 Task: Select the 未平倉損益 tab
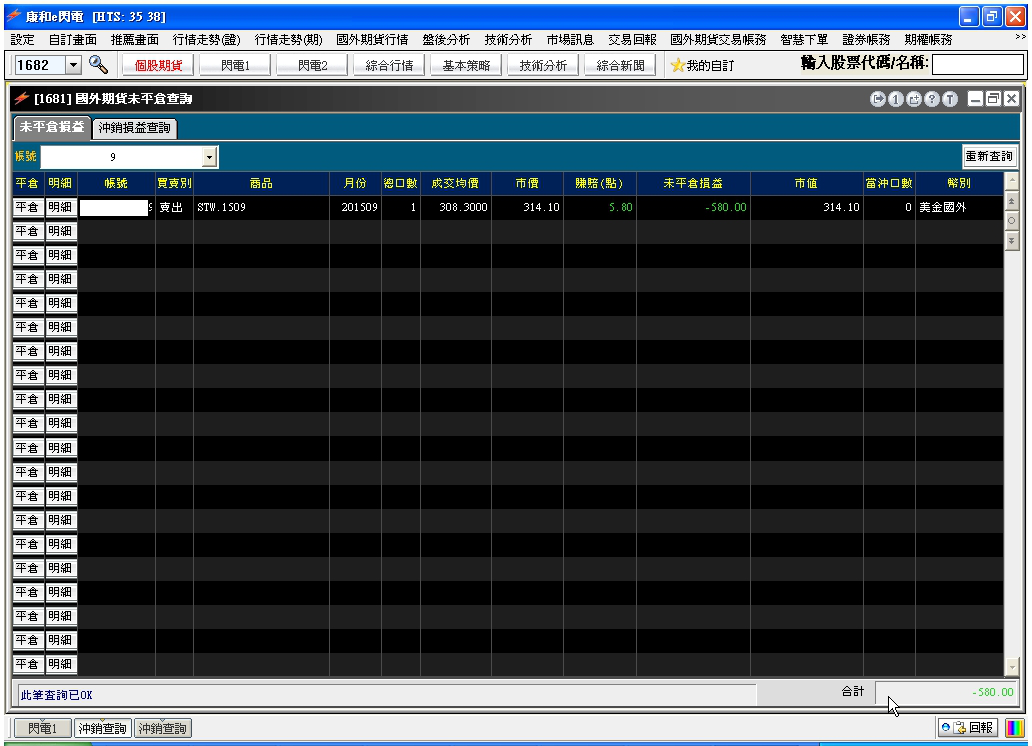(x=52, y=127)
